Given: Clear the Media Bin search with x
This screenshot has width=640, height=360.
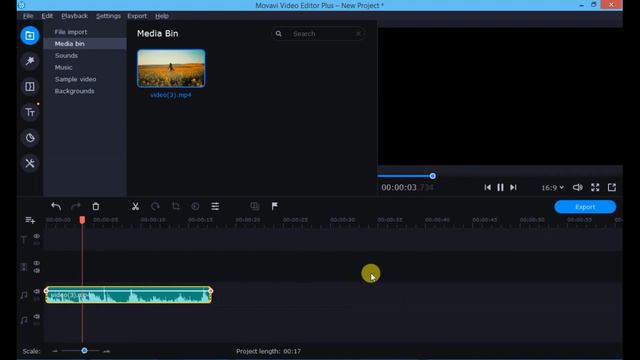Looking at the screenshot, I should click(x=358, y=34).
